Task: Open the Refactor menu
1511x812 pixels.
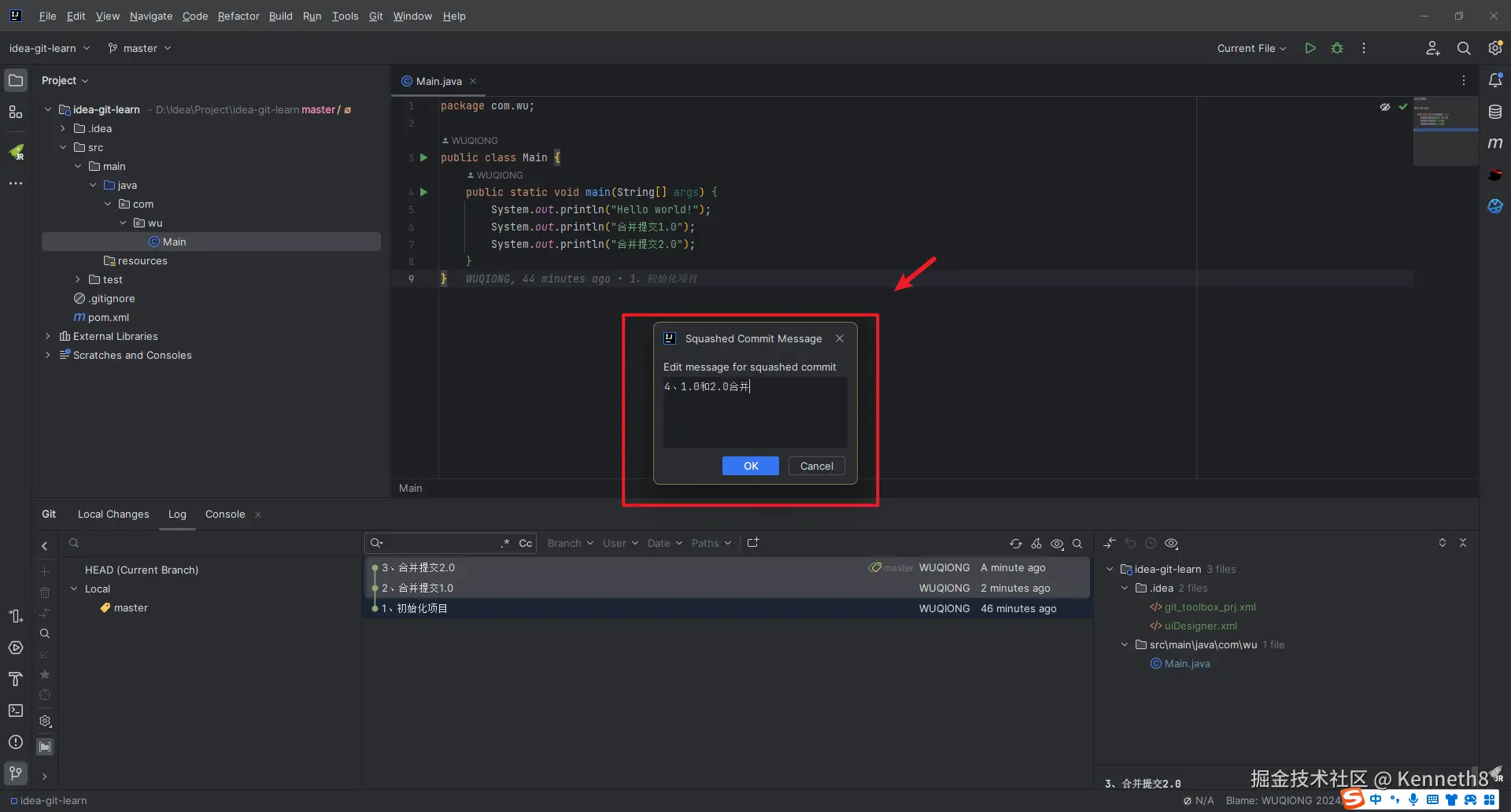Action: [x=238, y=16]
